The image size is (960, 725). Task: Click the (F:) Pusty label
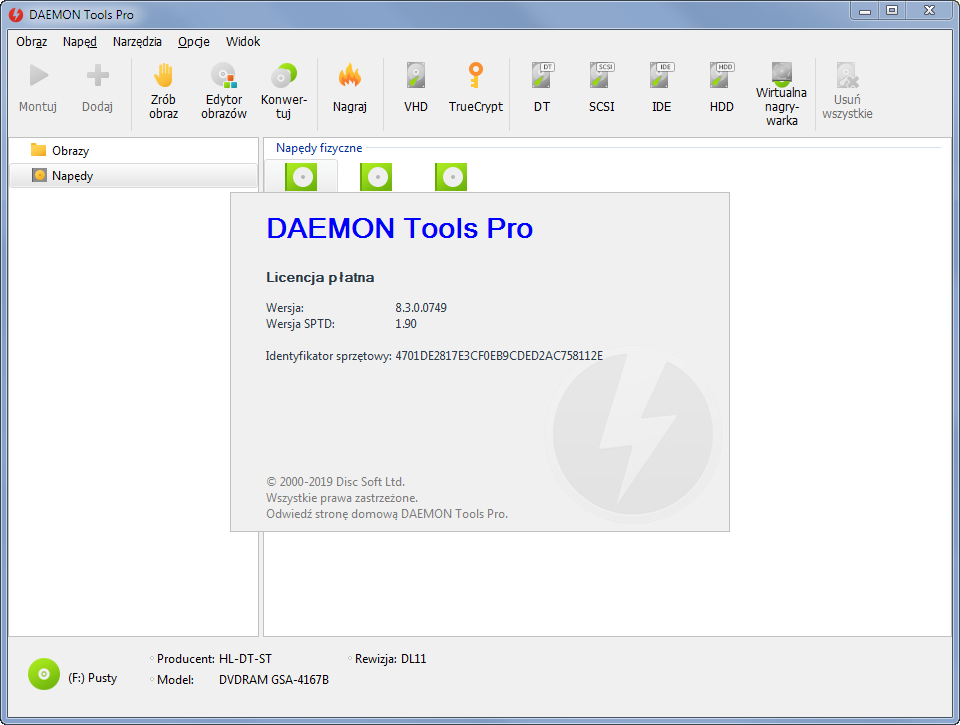click(92, 678)
